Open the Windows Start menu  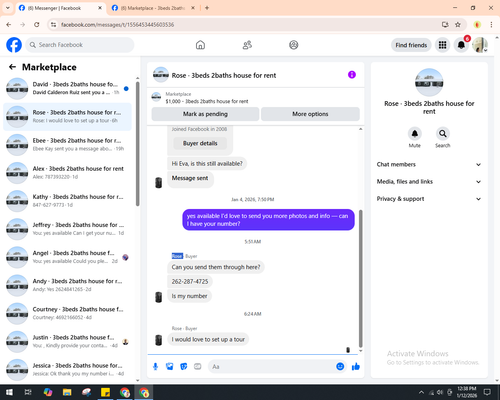click(9, 392)
